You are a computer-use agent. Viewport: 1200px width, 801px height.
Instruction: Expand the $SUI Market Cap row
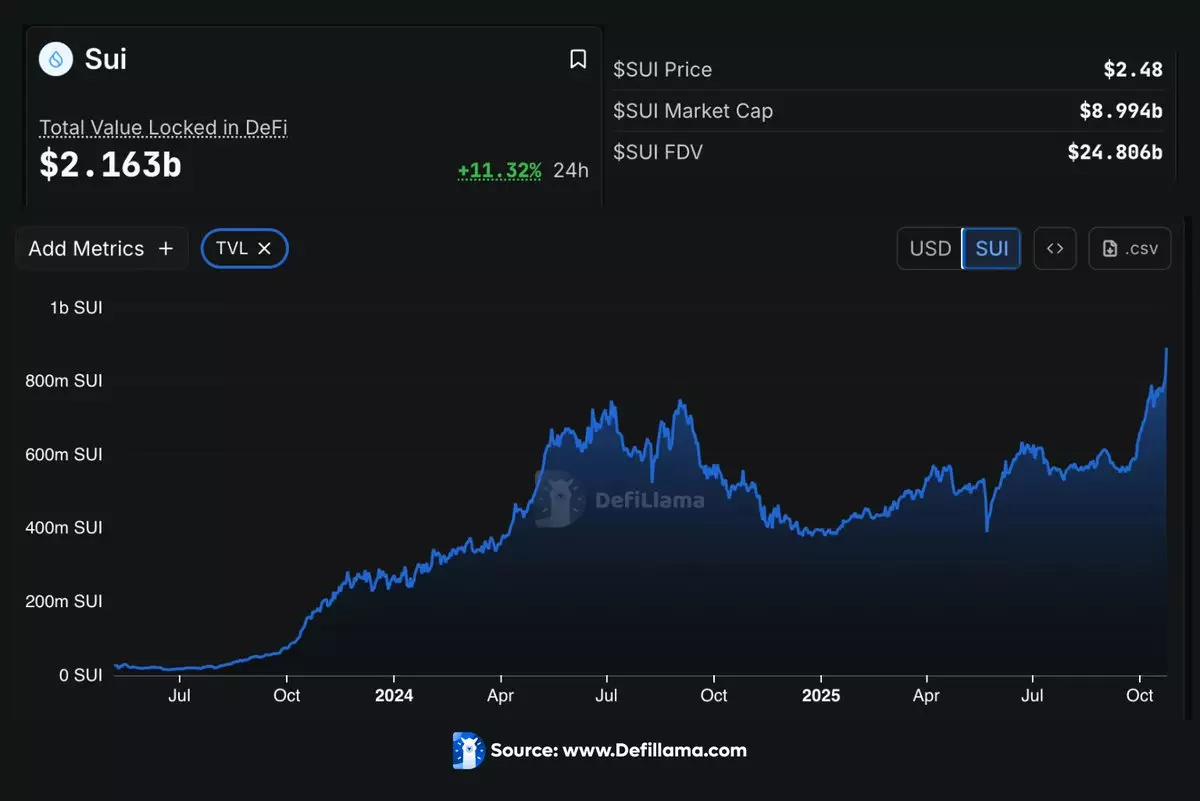tap(888, 111)
